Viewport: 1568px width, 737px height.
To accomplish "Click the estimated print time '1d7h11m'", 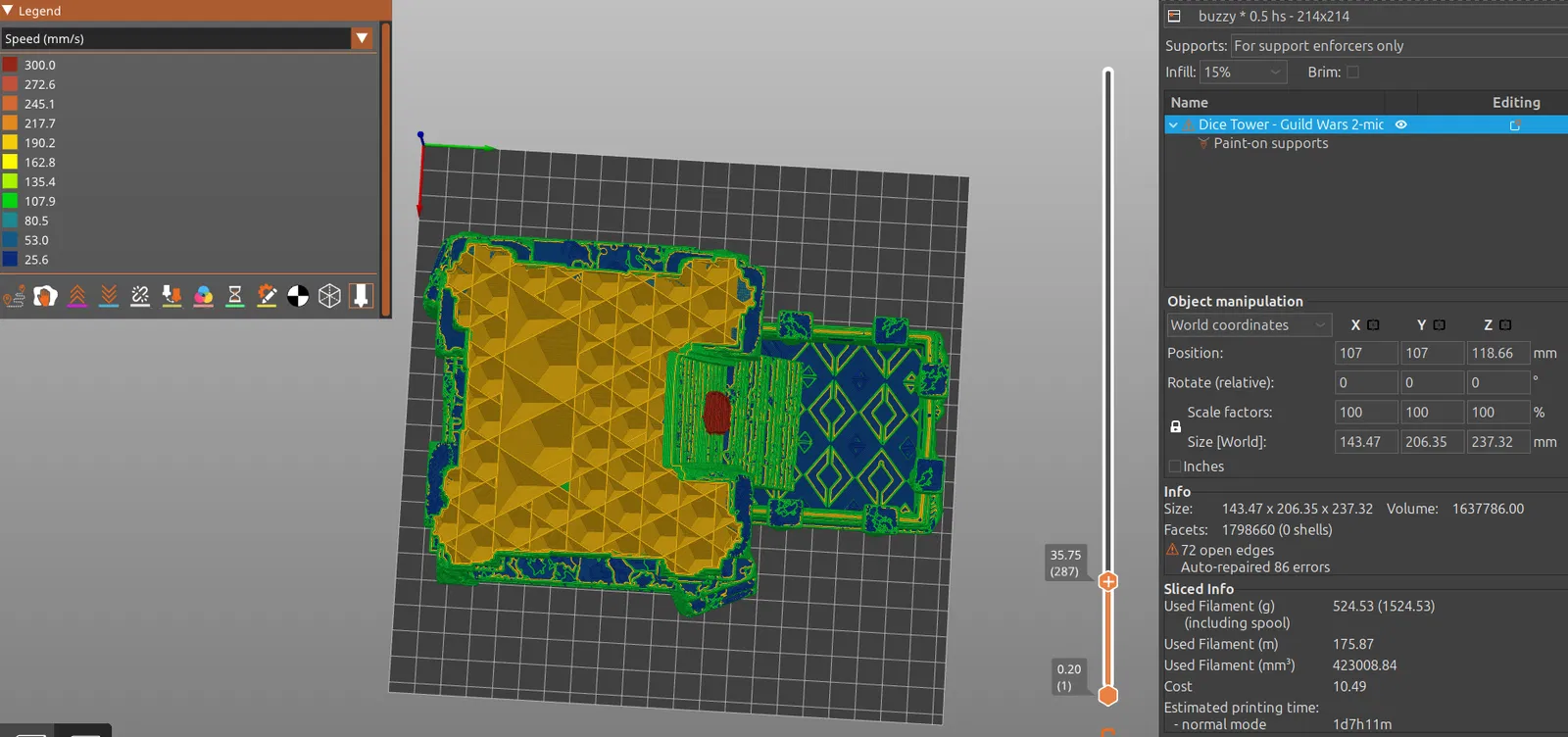I will (x=1362, y=724).
